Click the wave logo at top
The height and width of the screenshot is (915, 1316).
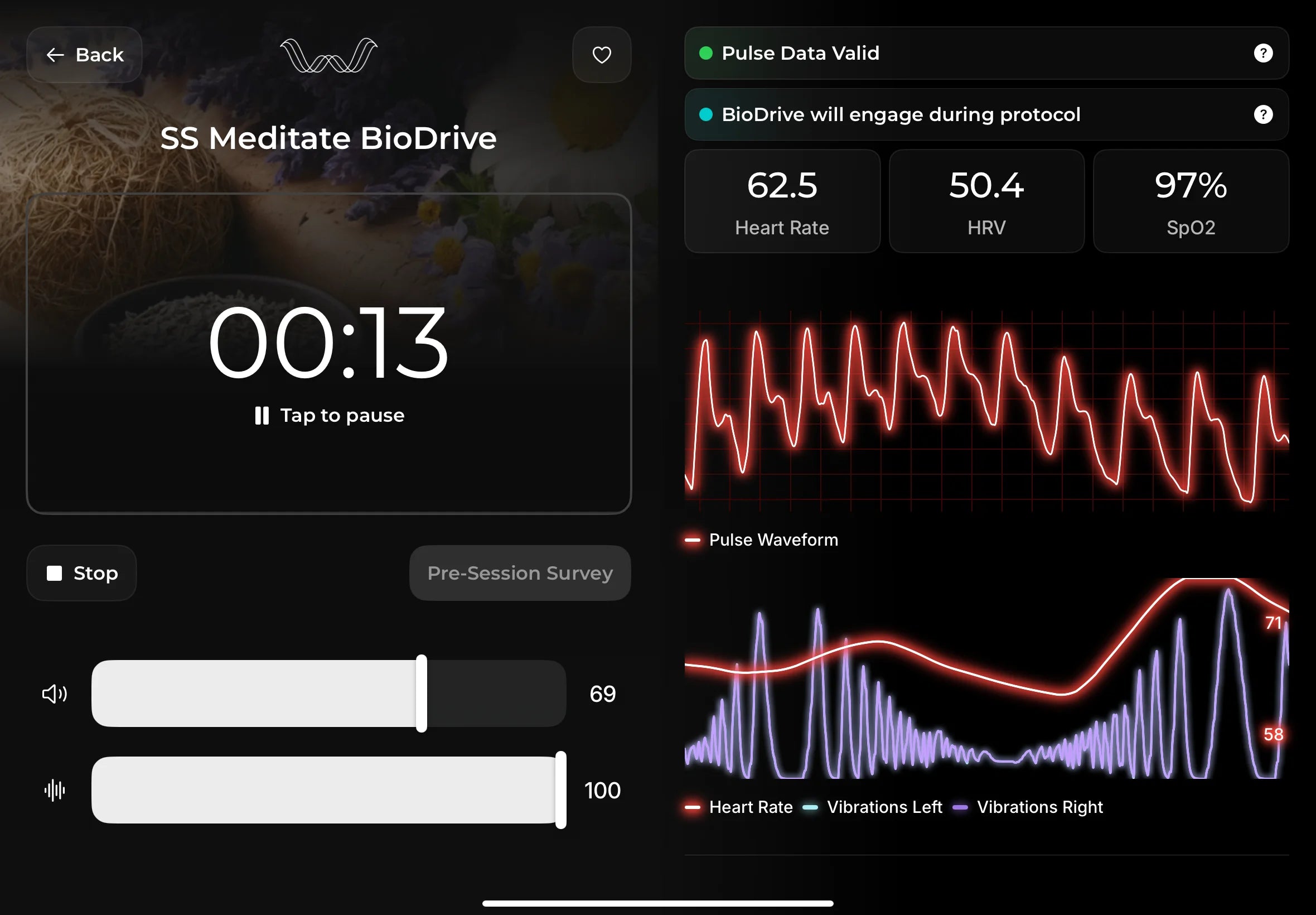tap(328, 56)
